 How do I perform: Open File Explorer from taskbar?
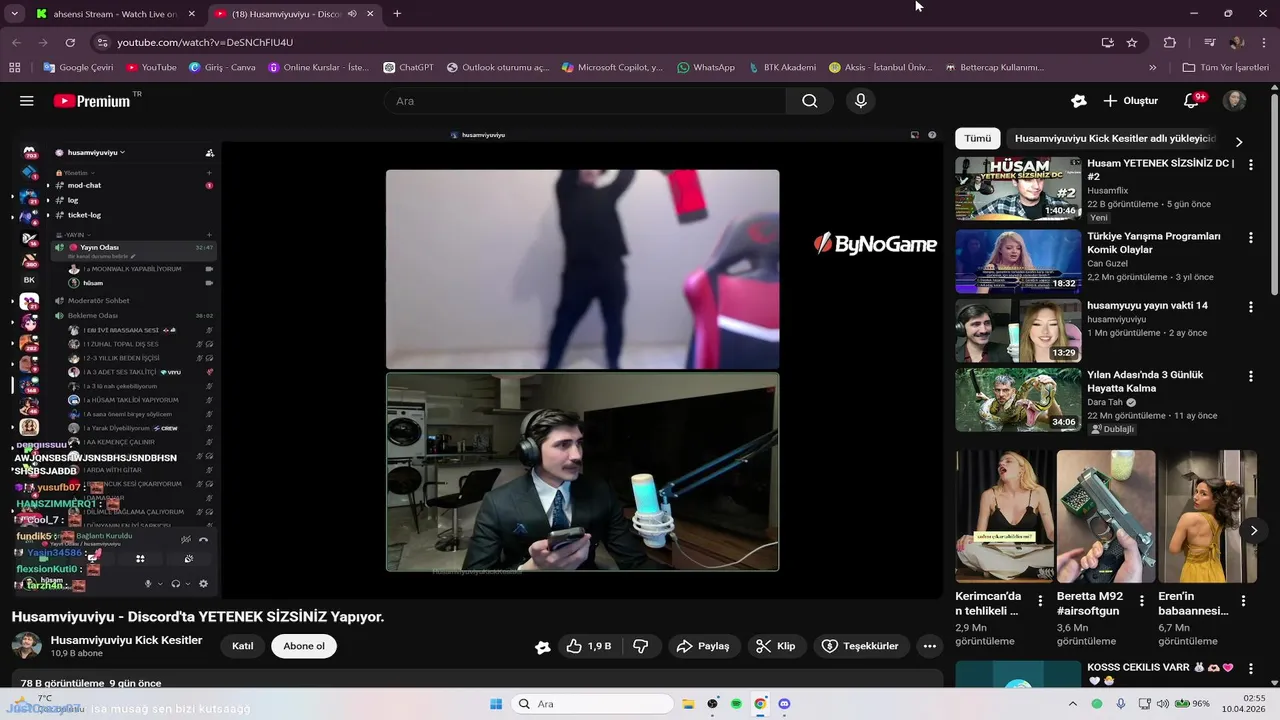tap(689, 704)
